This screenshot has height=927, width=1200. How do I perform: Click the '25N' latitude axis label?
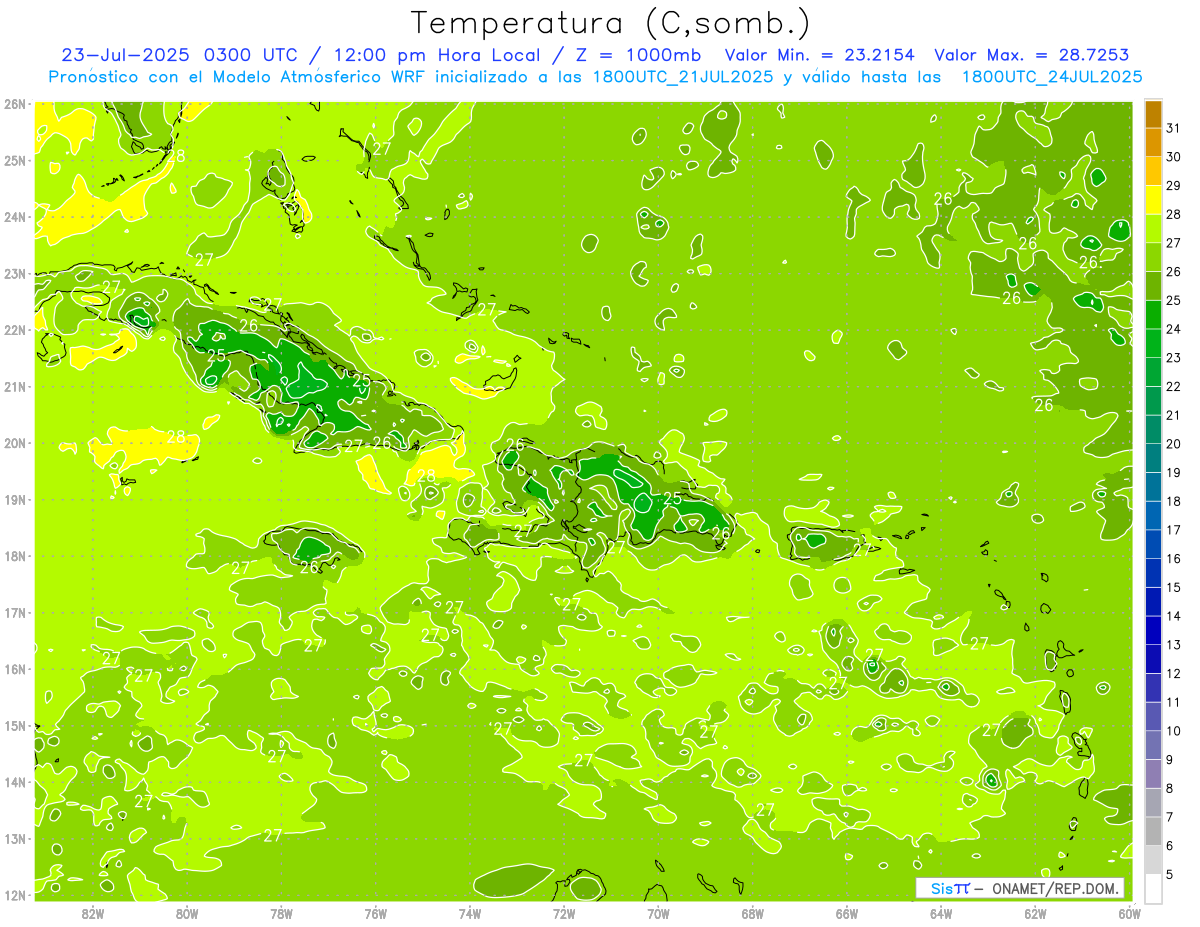click(x=15, y=161)
